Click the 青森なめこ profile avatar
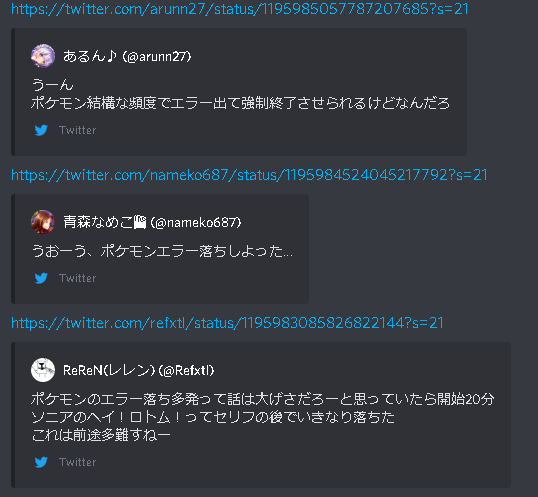538x497 pixels. (x=43, y=222)
